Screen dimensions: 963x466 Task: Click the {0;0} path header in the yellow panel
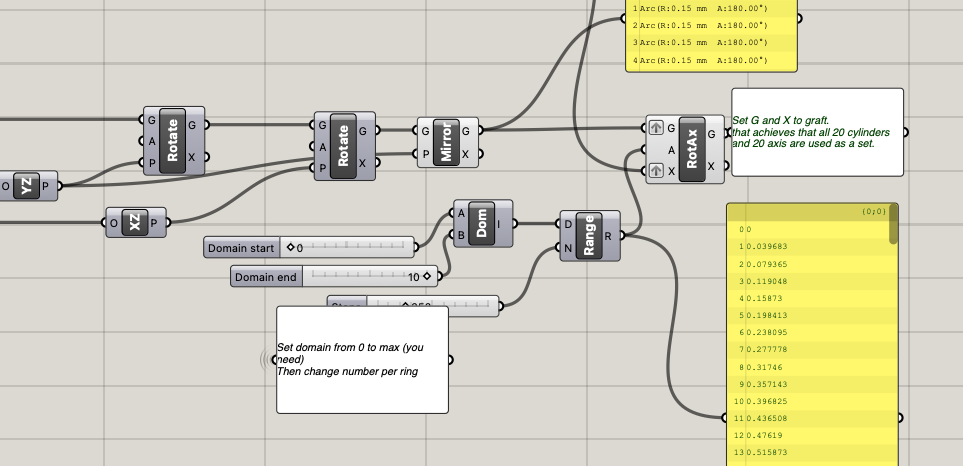click(x=873, y=211)
